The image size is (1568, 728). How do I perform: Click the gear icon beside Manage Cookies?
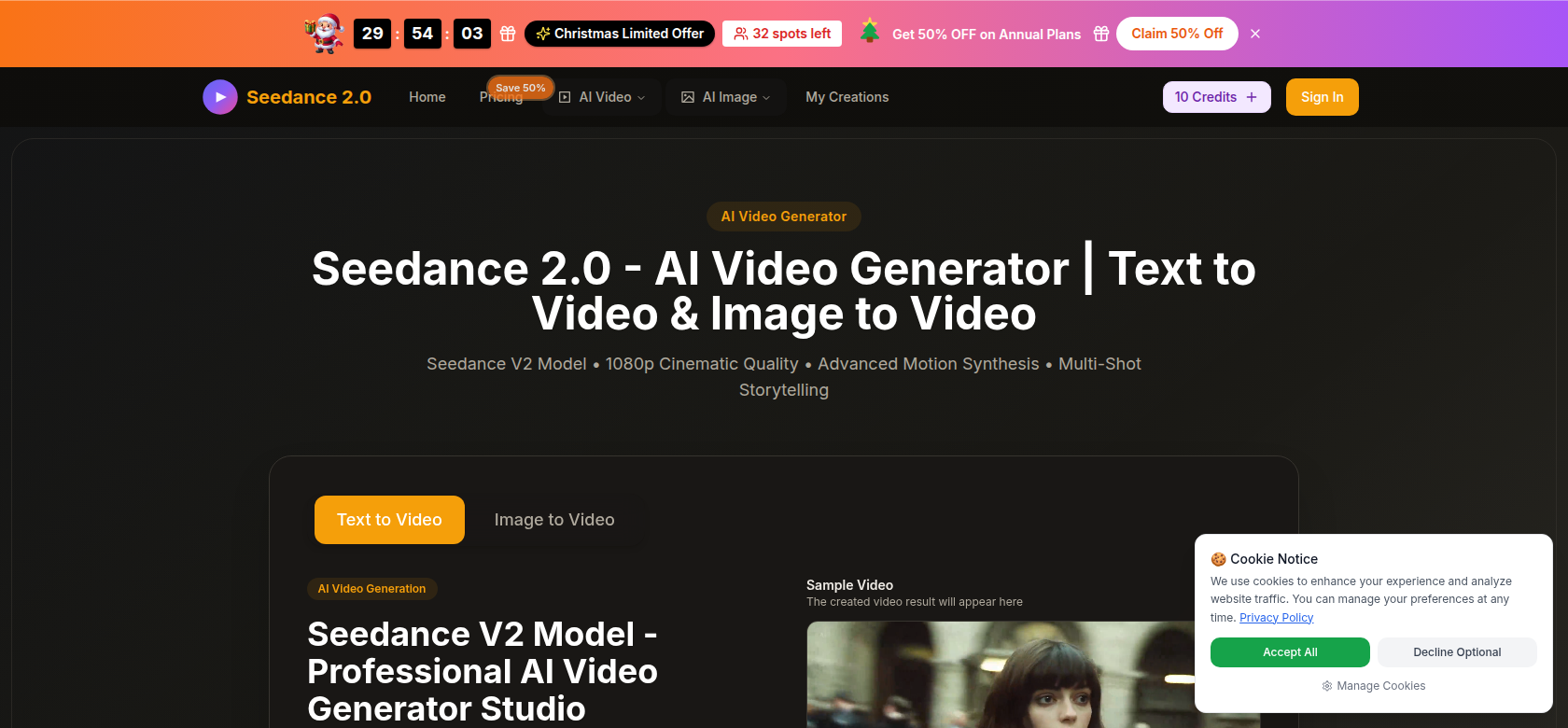click(1327, 686)
